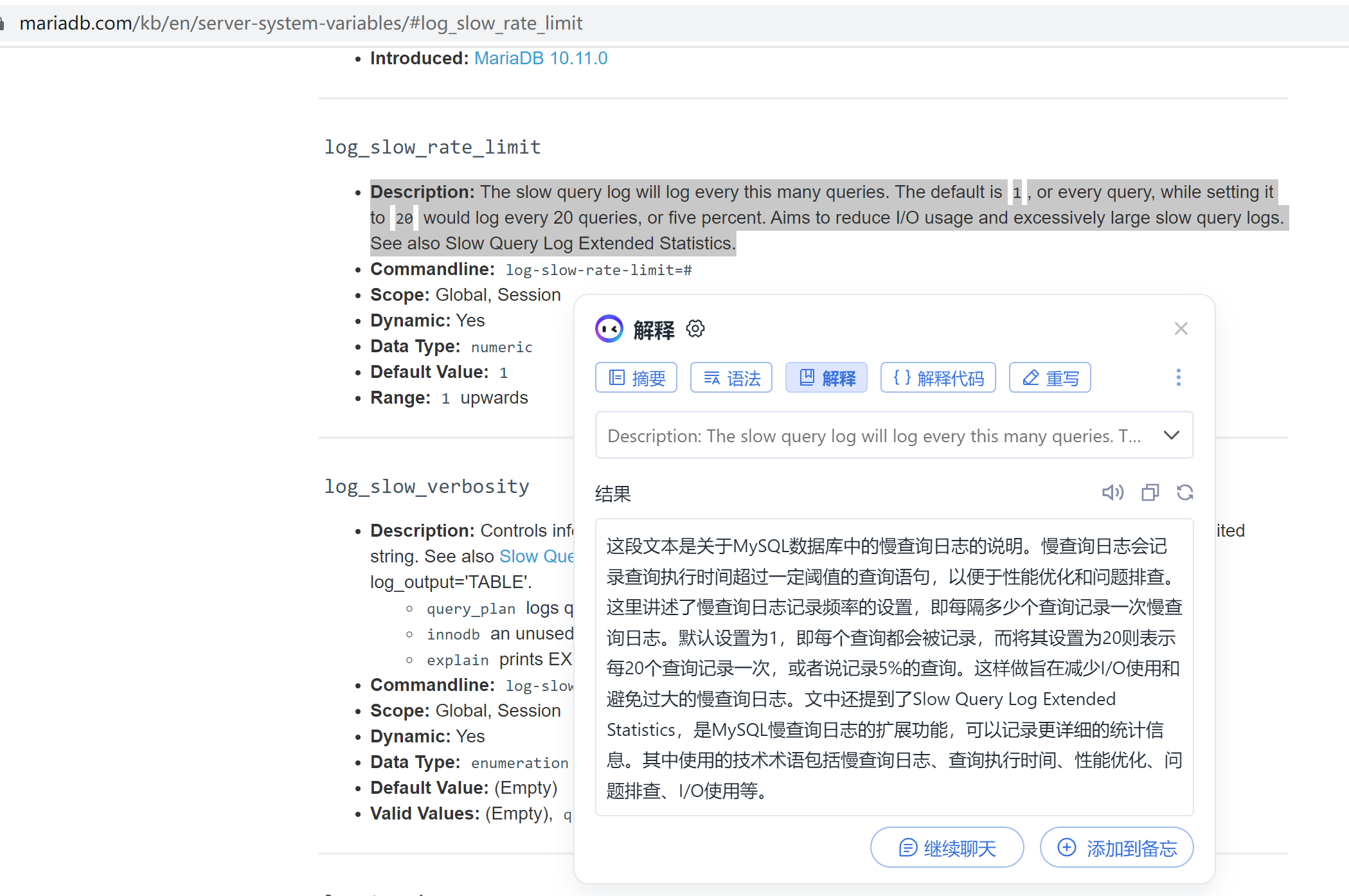Open the explain panel settings gear

(695, 329)
